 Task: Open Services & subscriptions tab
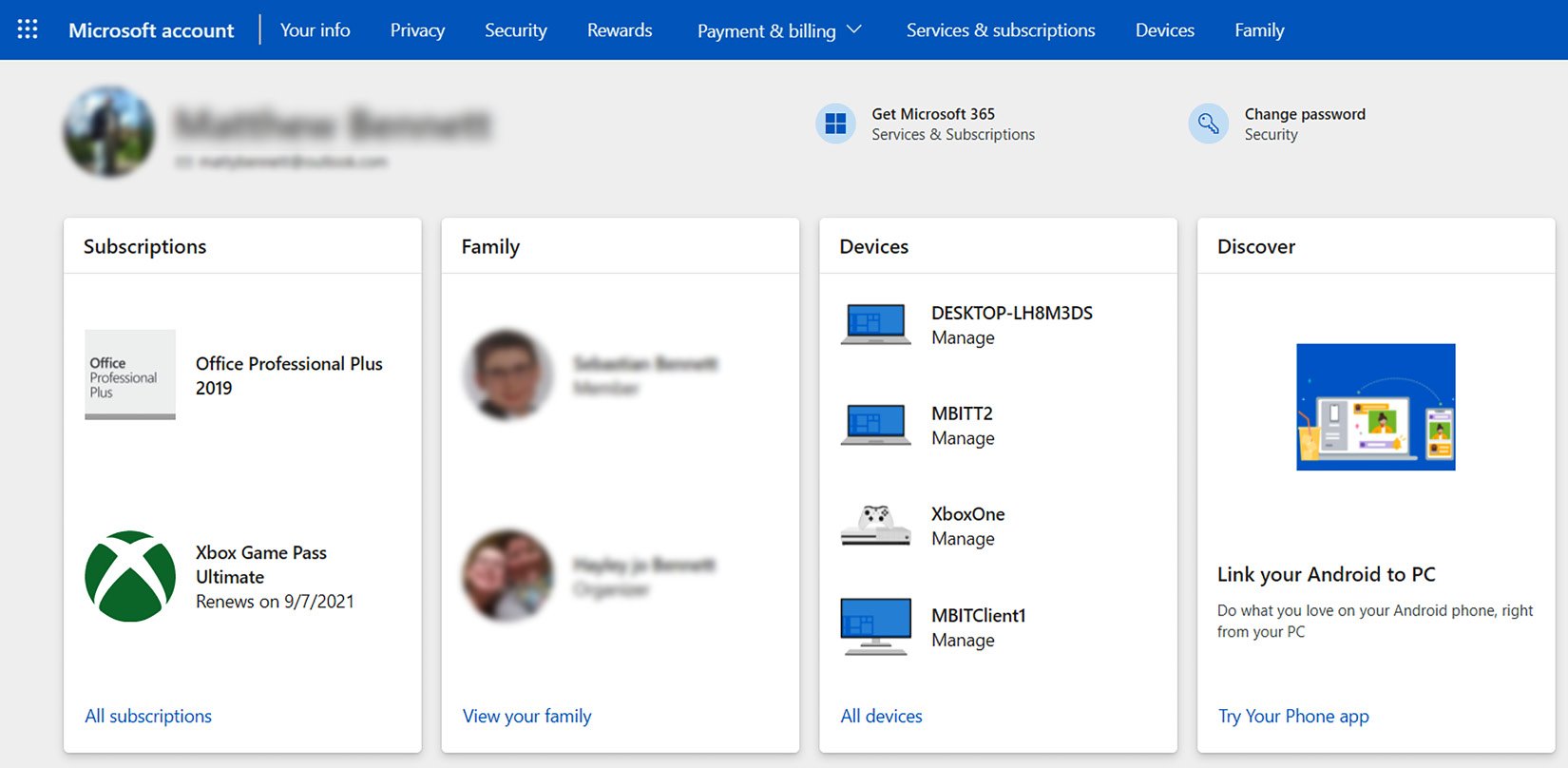1001,30
